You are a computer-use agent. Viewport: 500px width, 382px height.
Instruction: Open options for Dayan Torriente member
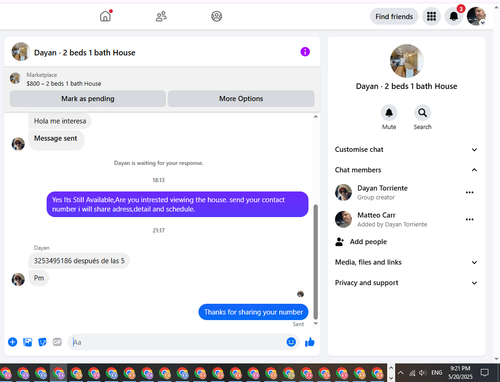470,192
